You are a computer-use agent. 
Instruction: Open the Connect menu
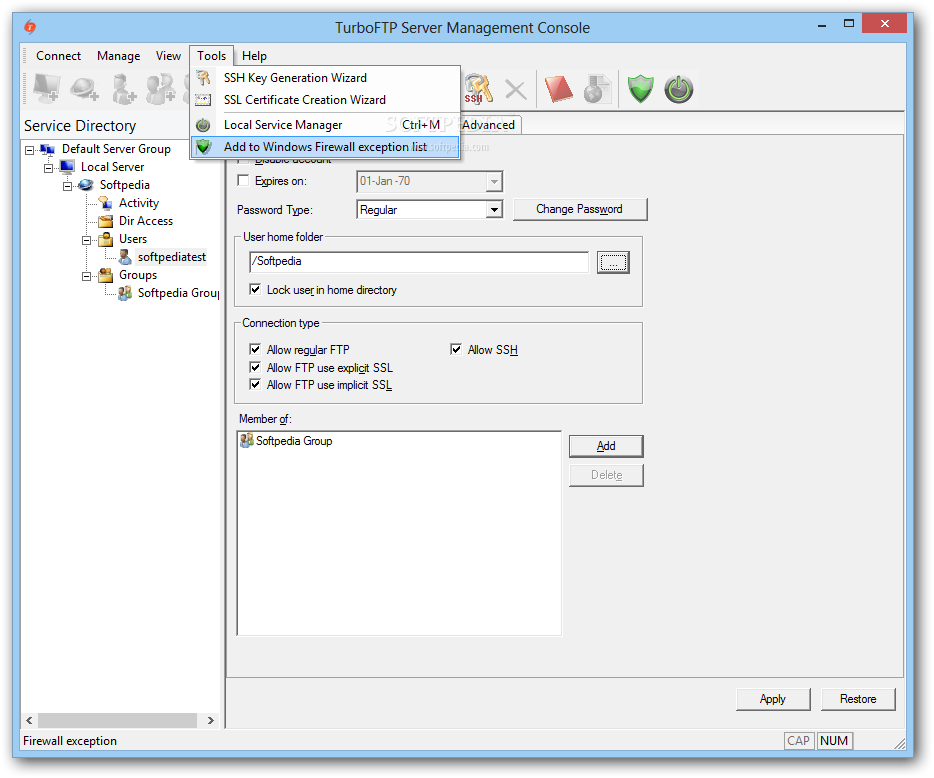coord(58,55)
